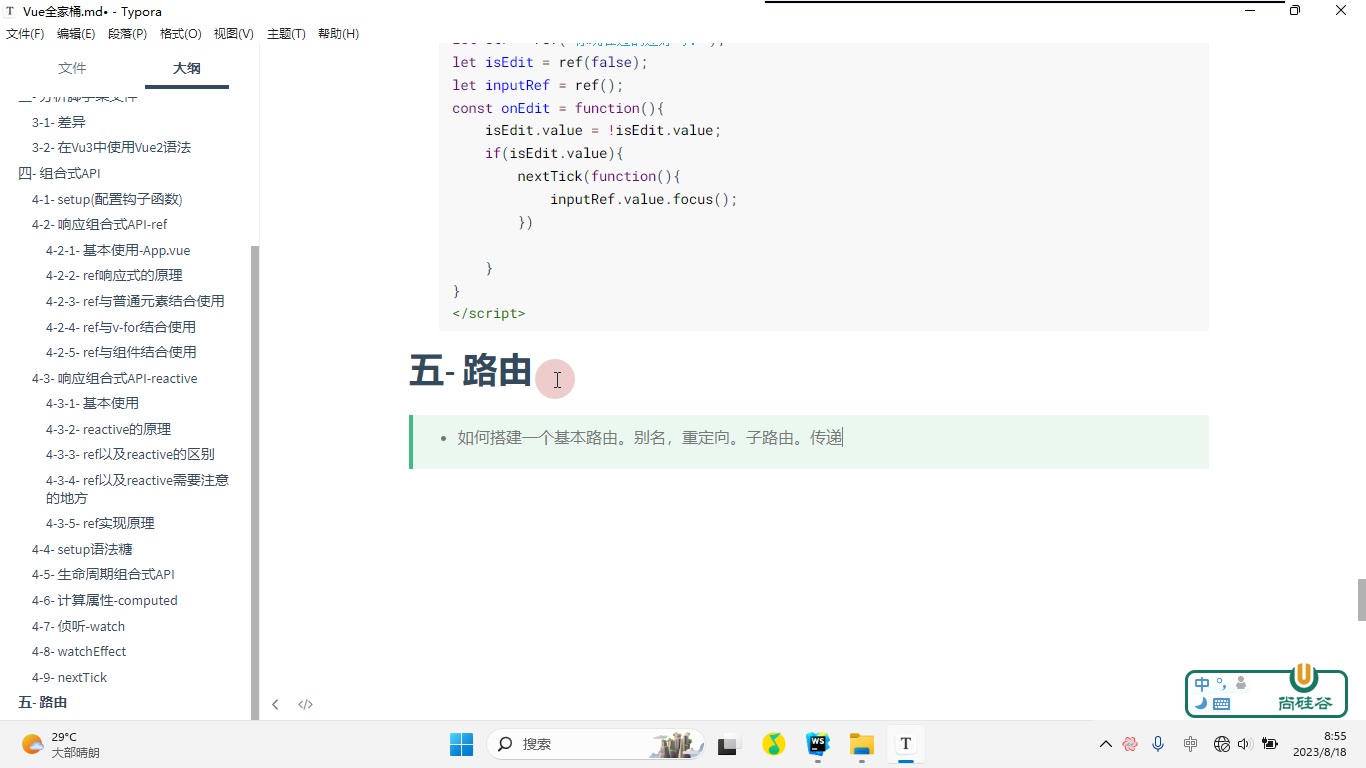Open 4-2-2- ref响应式的原理 outline entry
This screenshot has height=768, width=1366.
pos(114,275)
